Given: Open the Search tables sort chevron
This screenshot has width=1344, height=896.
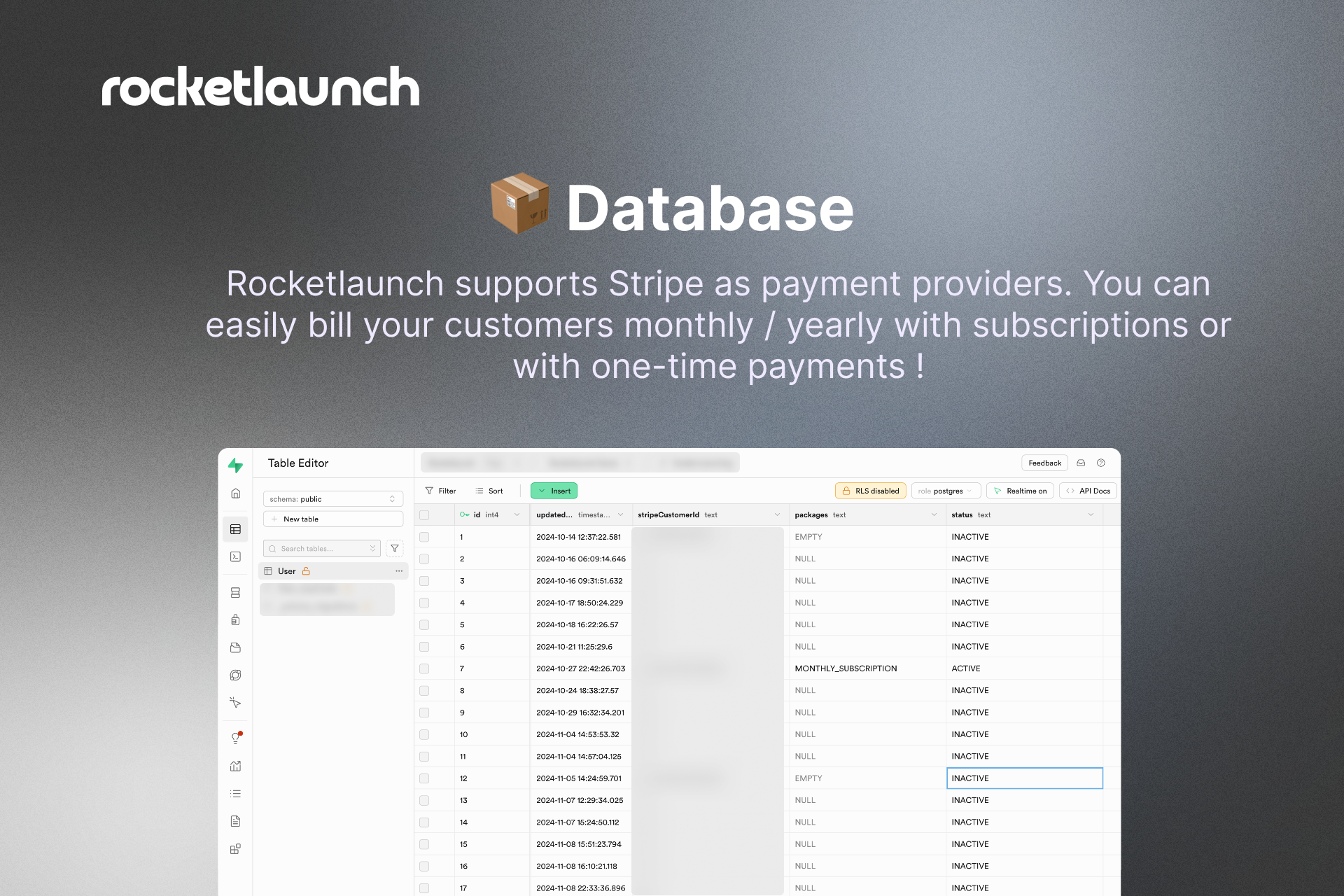Looking at the screenshot, I should click(373, 548).
